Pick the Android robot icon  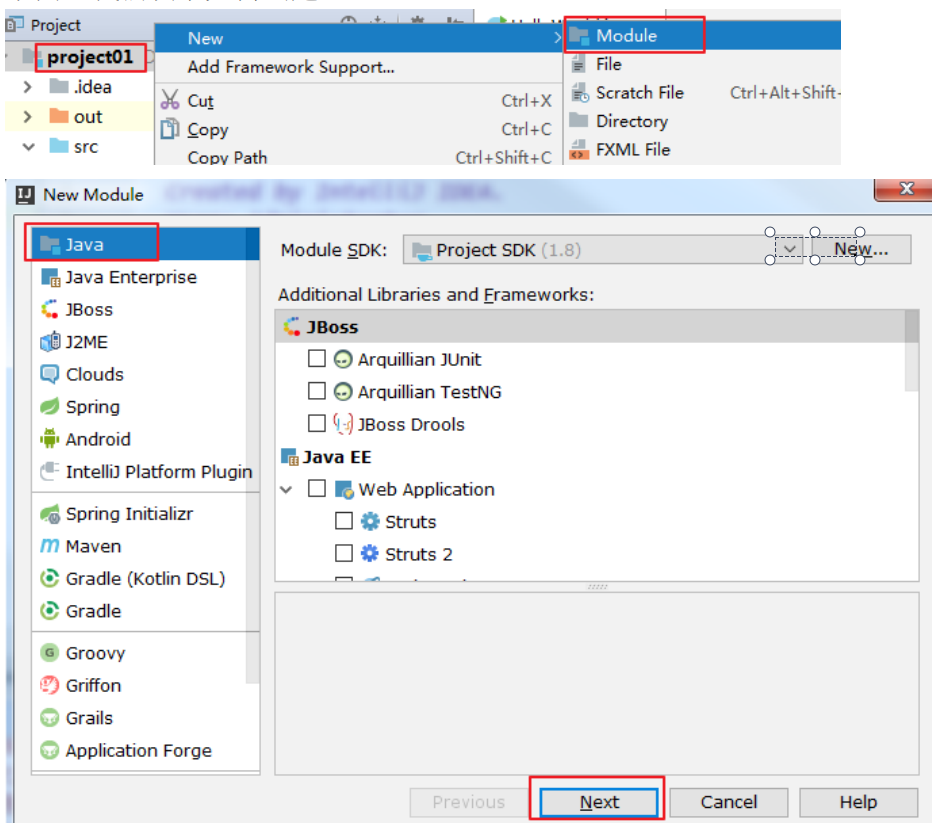50,439
